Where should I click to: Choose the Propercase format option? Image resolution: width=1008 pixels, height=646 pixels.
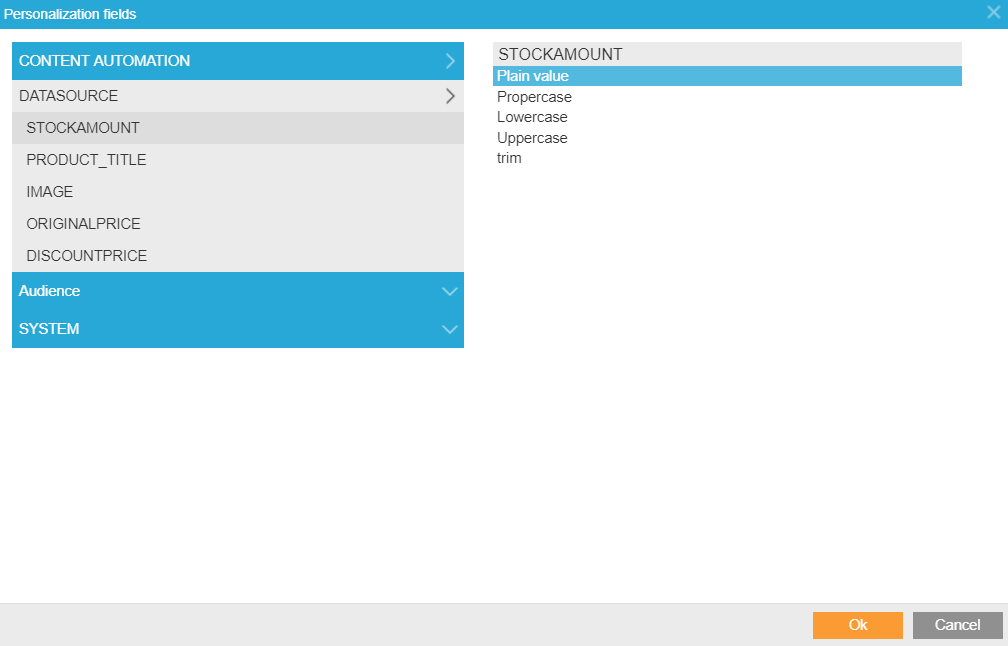click(534, 97)
